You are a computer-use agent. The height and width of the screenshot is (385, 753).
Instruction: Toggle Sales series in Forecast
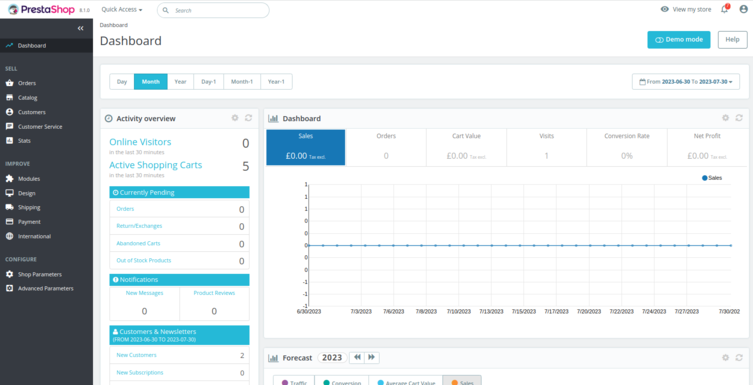[x=462, y=380]
